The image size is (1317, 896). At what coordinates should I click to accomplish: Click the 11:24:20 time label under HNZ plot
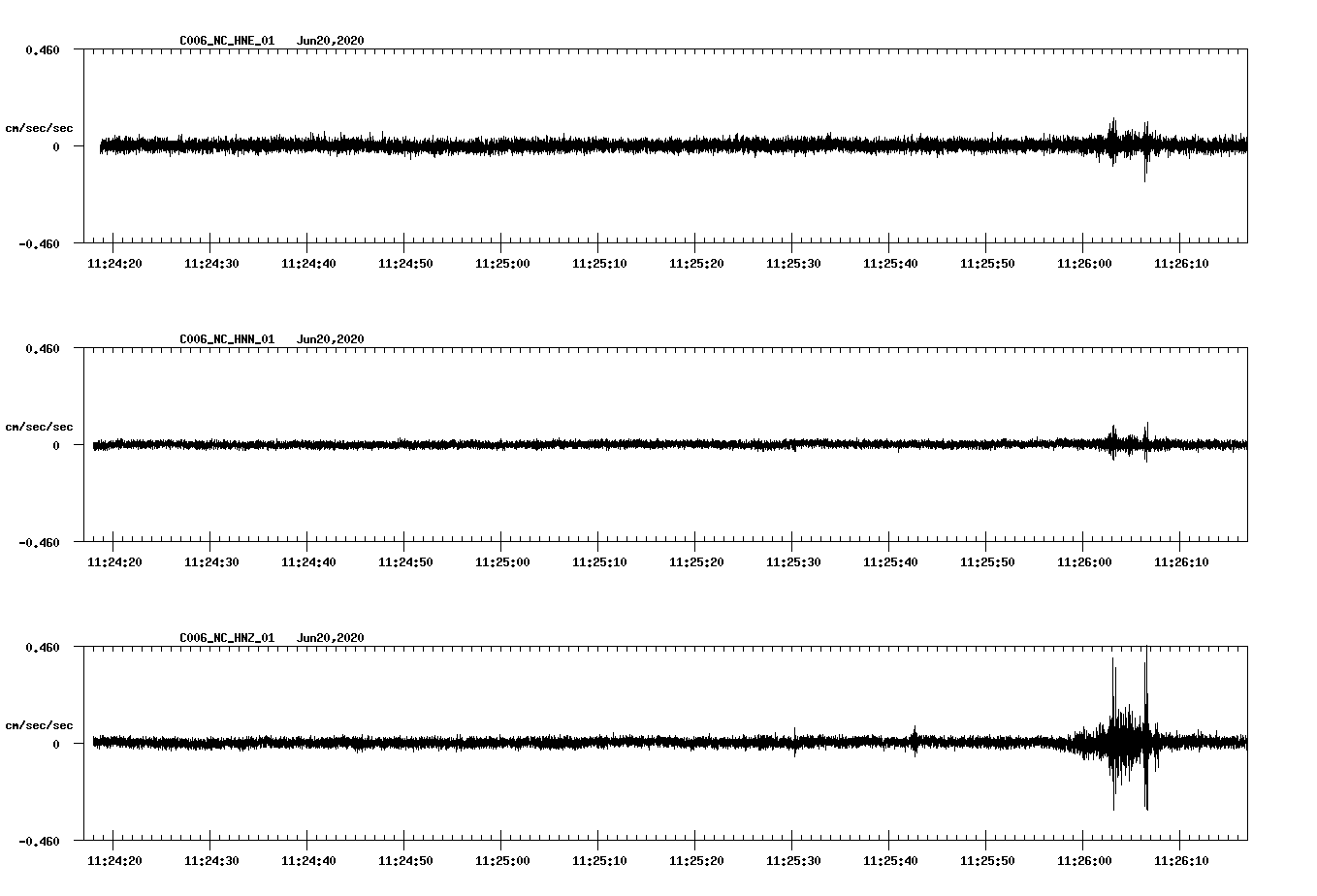pyautogui.click(x=114, y=861)
